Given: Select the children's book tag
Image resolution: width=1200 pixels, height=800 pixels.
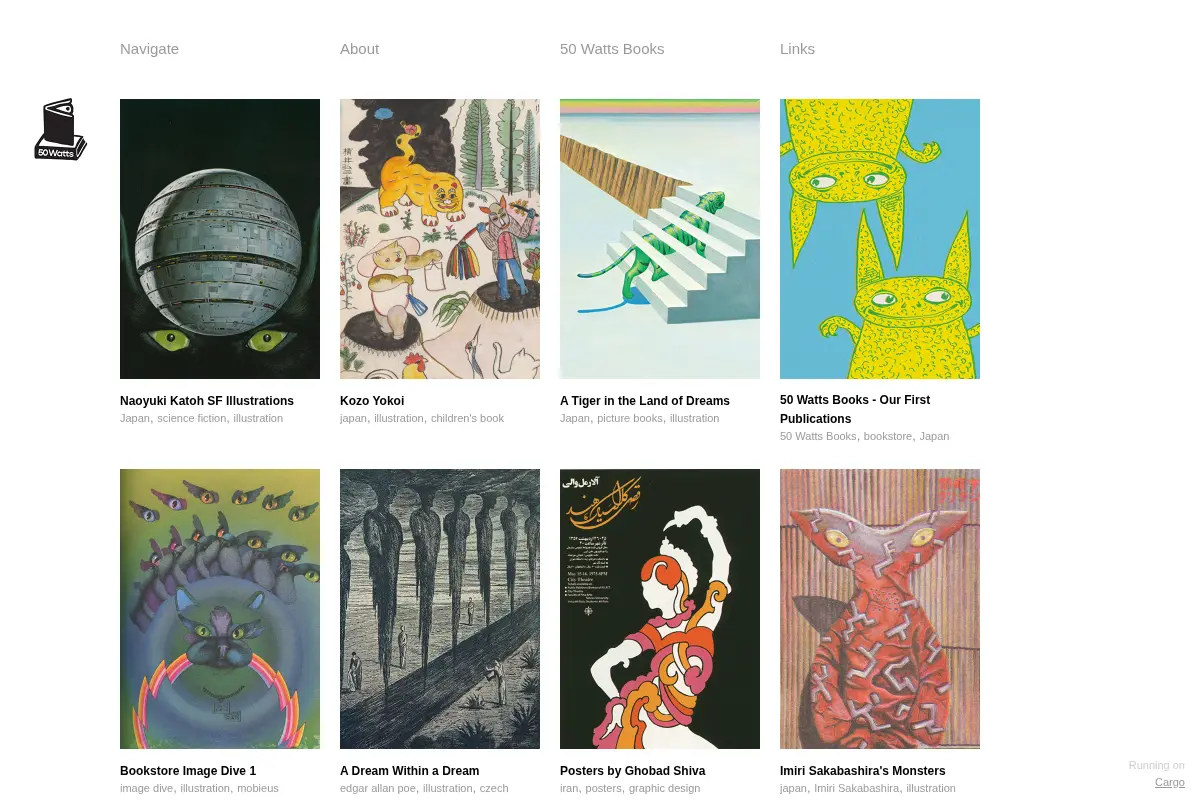Looking at the screenshot, I should tap(467, 418).
